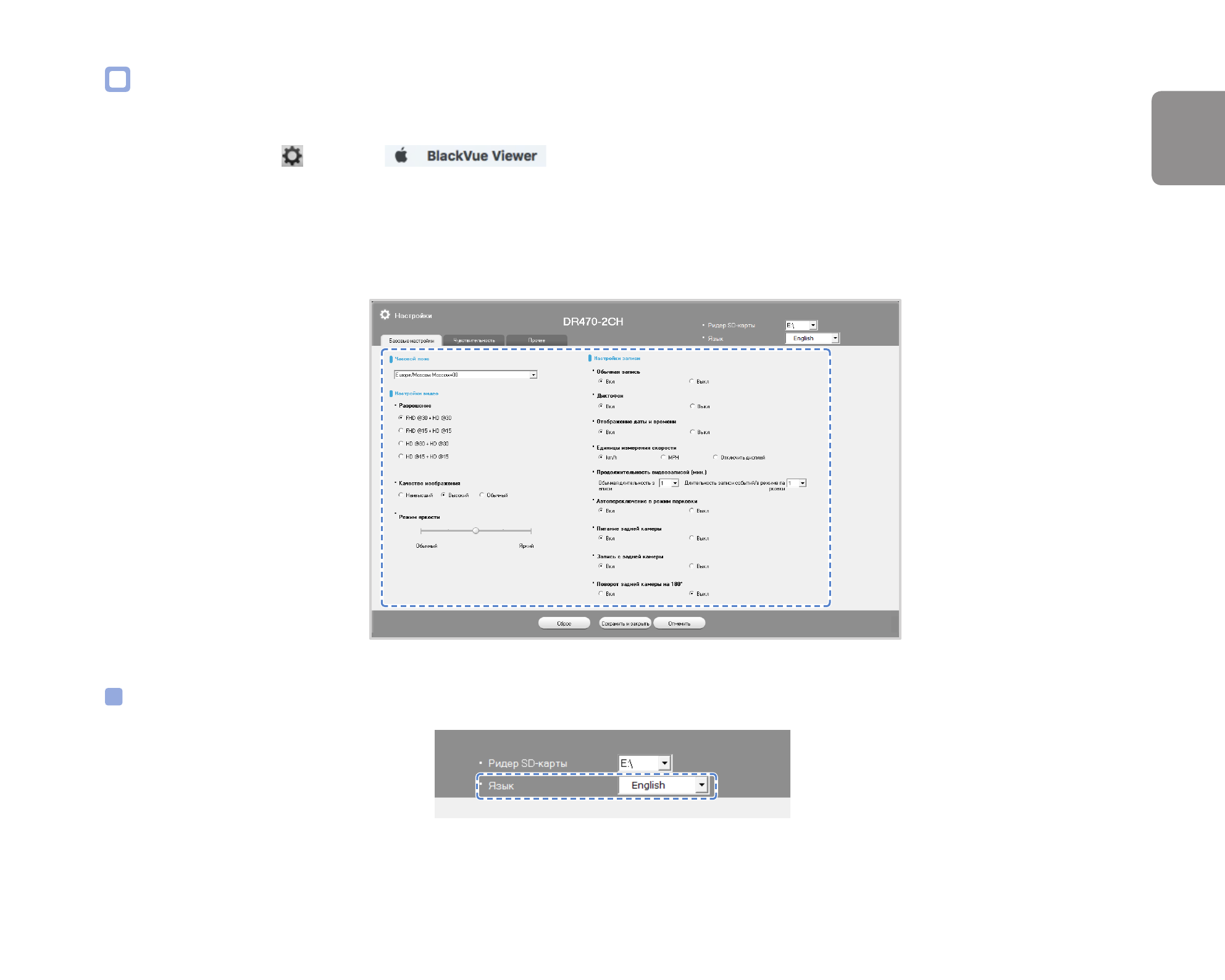This screenshot has width=1225, height=980.
Task: Open the Прочее tab
Action: (x=537, y=340)
